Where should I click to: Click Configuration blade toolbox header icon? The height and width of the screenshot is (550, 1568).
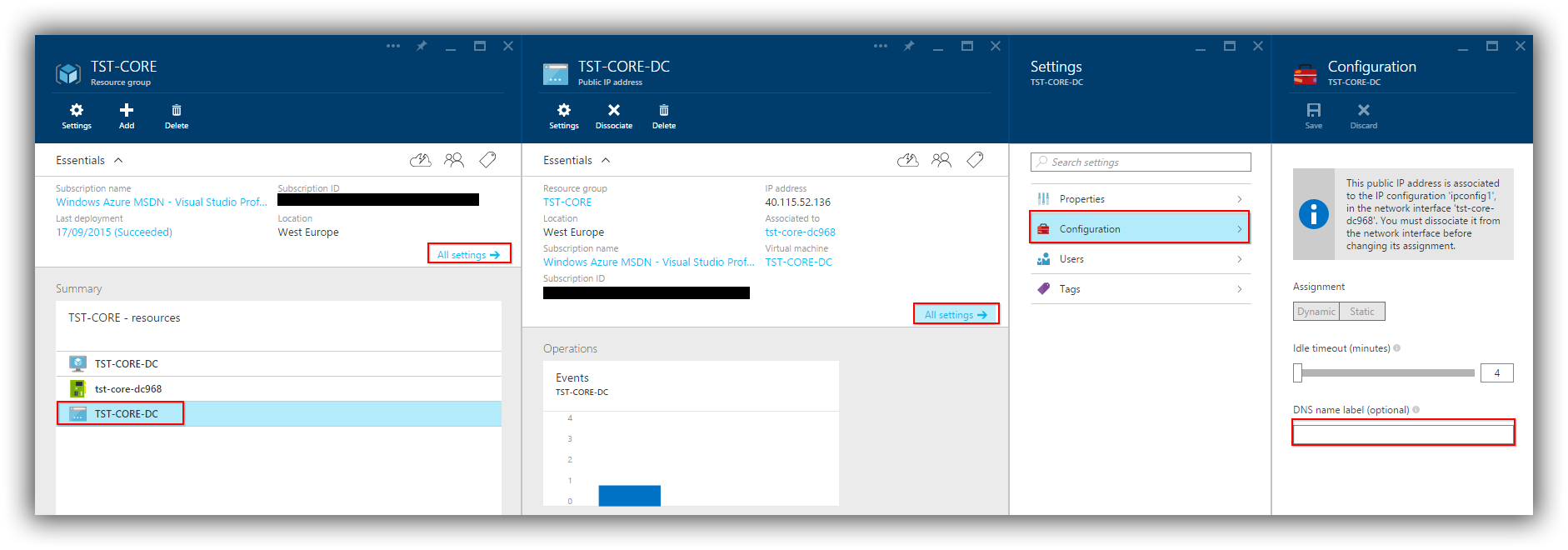coord(1306,74)
